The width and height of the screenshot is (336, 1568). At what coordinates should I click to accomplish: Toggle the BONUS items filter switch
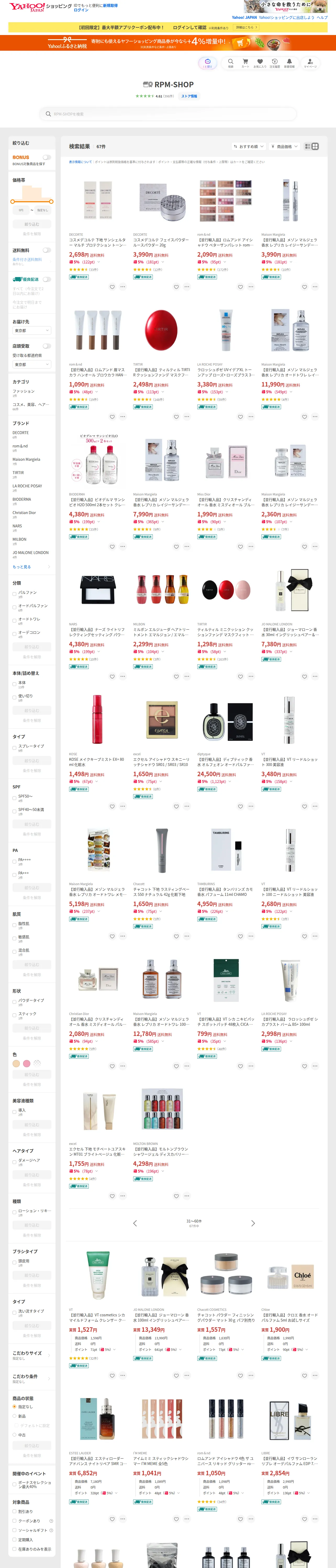[46, 158]
